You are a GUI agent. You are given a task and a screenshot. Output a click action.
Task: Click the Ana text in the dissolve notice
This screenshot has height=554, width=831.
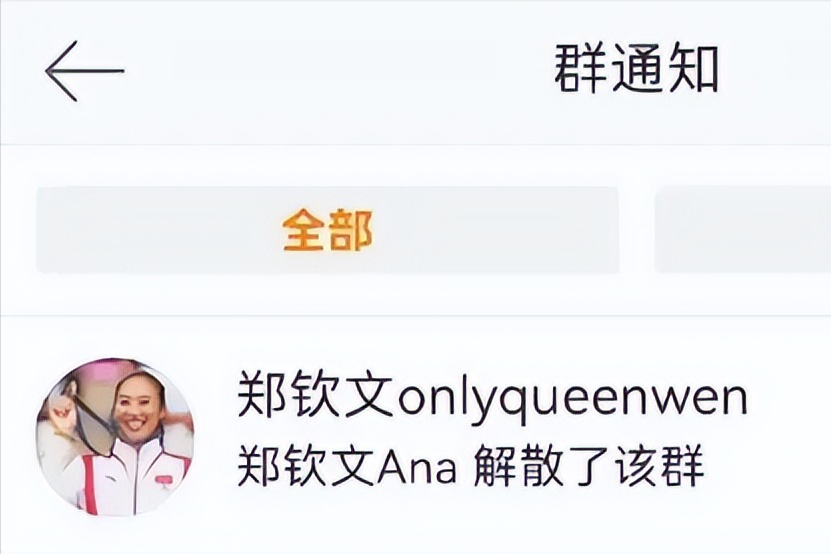click(x=417, y=468)
